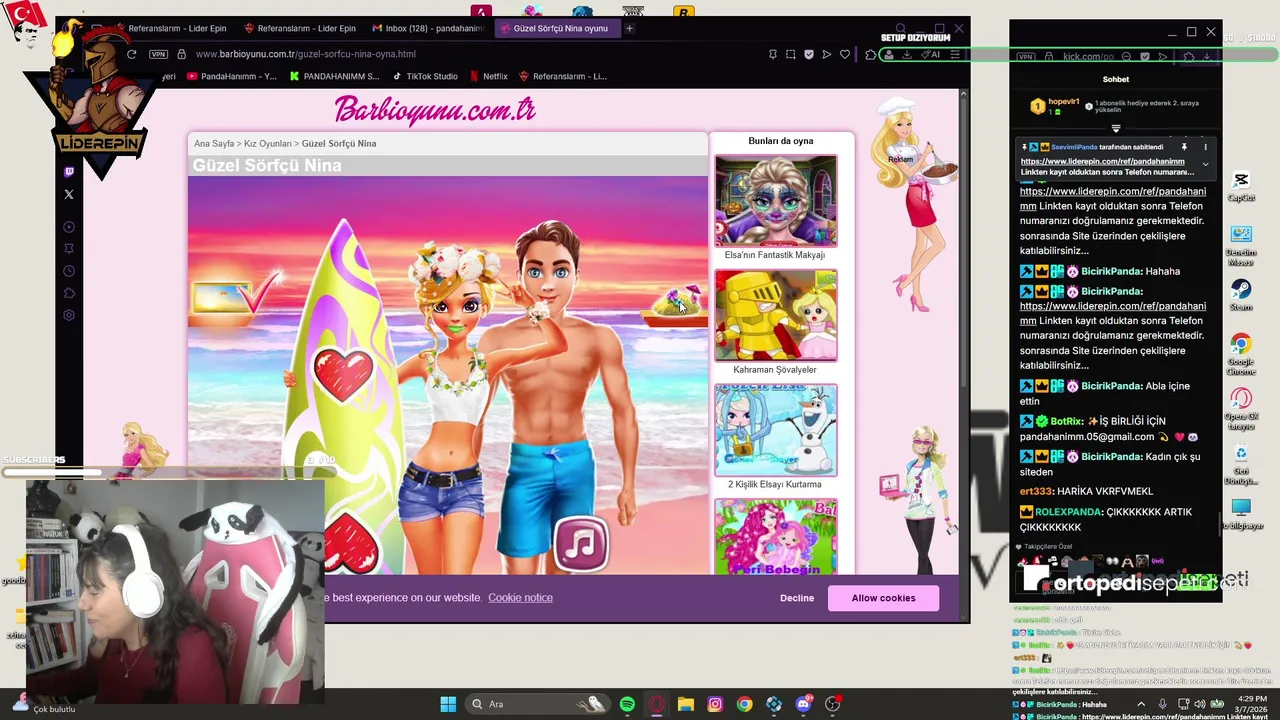Click the red heart on the surfboard
This screenshot has height=720, width=1280.
point(343,374)
